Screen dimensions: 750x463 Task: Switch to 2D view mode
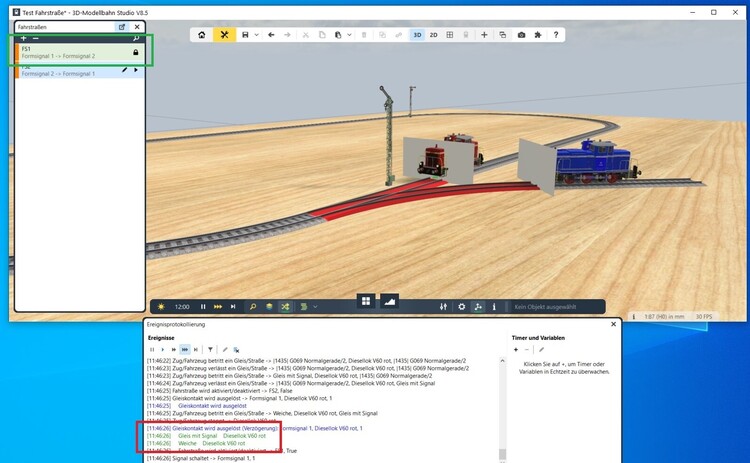433,35
